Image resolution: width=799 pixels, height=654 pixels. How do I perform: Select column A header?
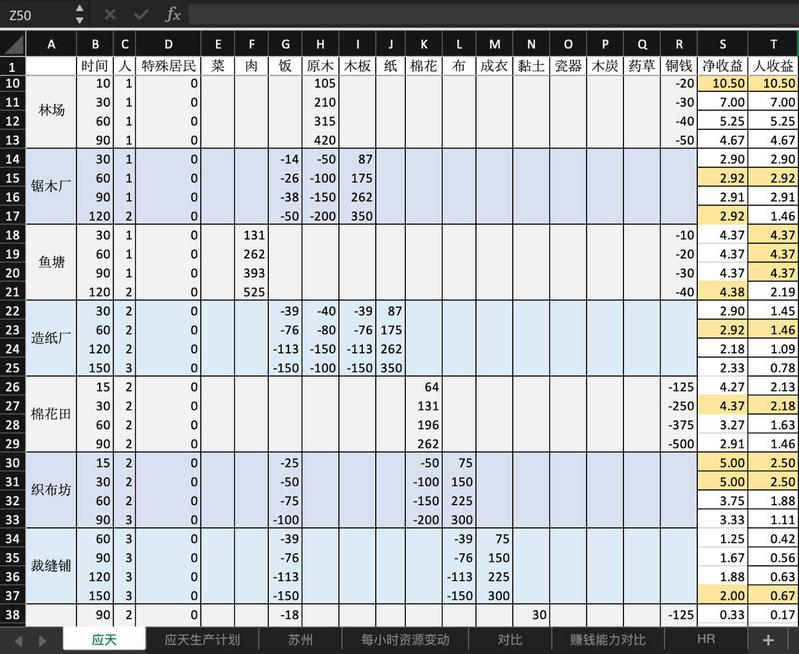[51, 44]
